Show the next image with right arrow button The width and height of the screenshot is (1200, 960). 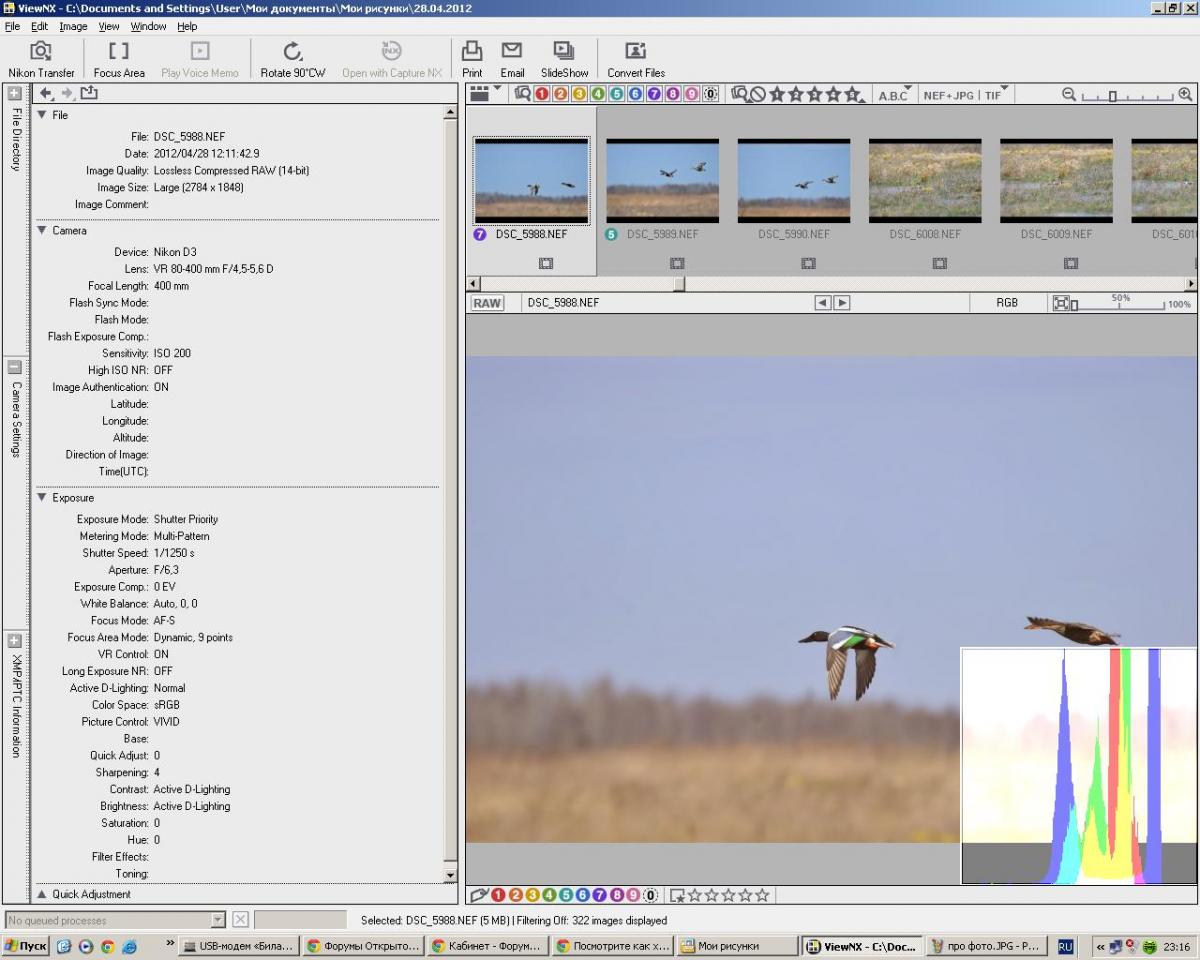point(842,303)
